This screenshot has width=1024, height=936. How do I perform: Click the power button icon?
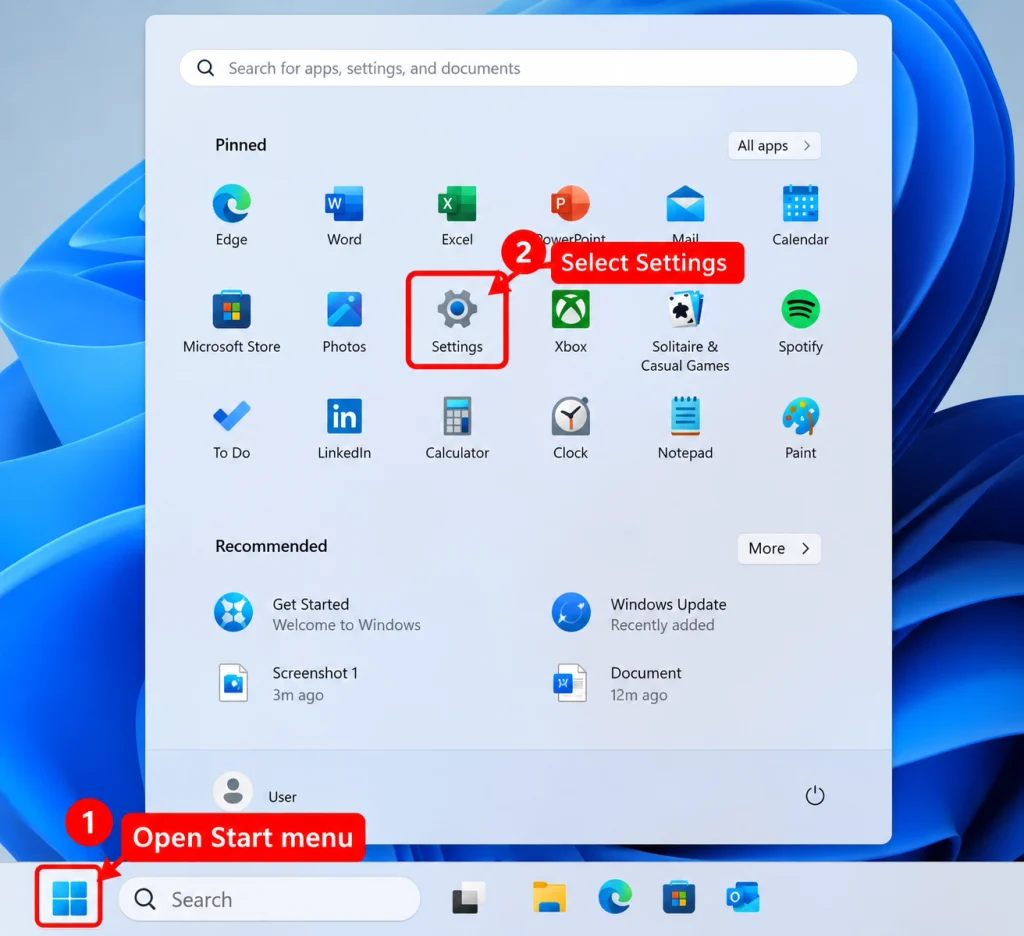(814, 796)
